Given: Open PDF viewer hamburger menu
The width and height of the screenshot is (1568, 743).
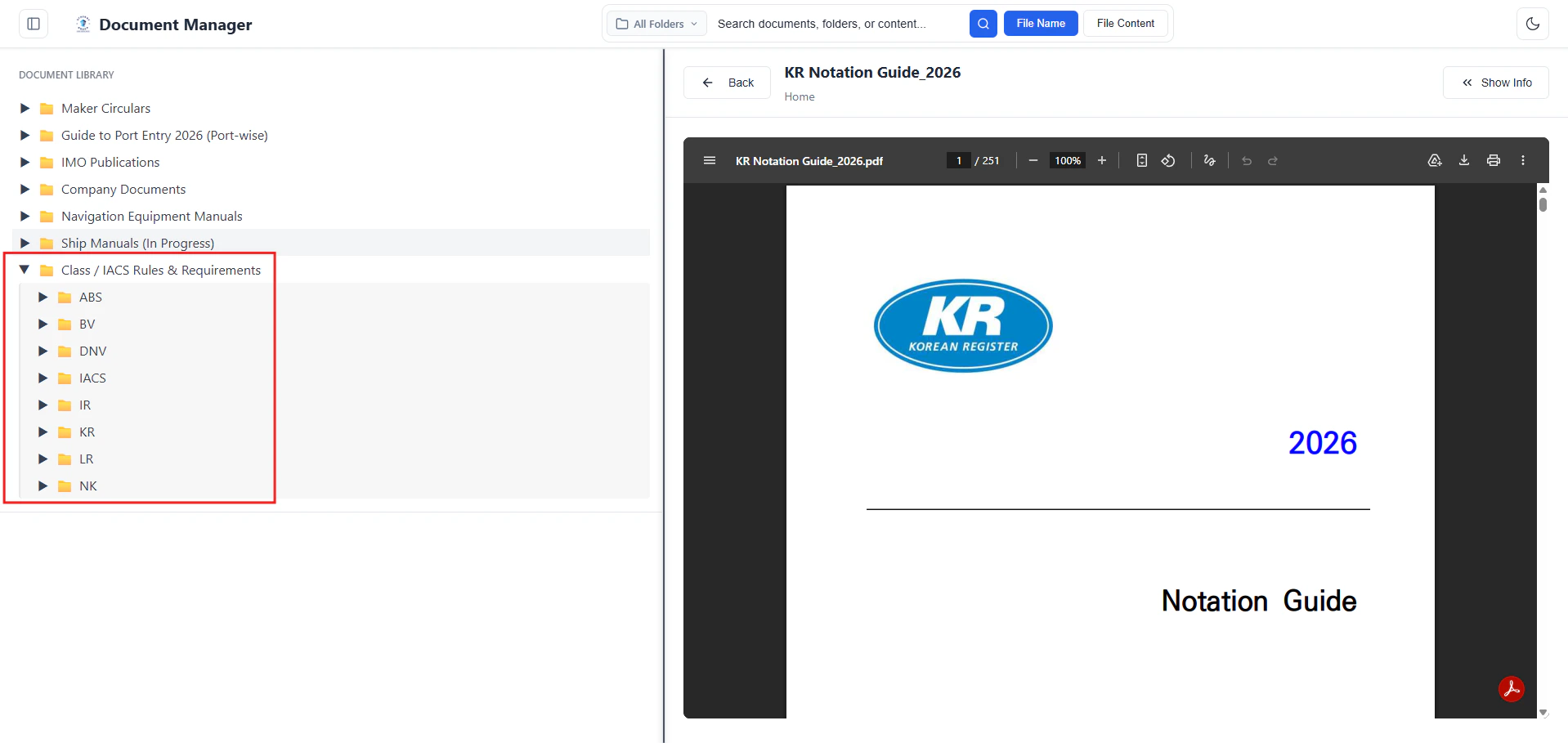Looking at the screenshot, I should coord(710,160).
